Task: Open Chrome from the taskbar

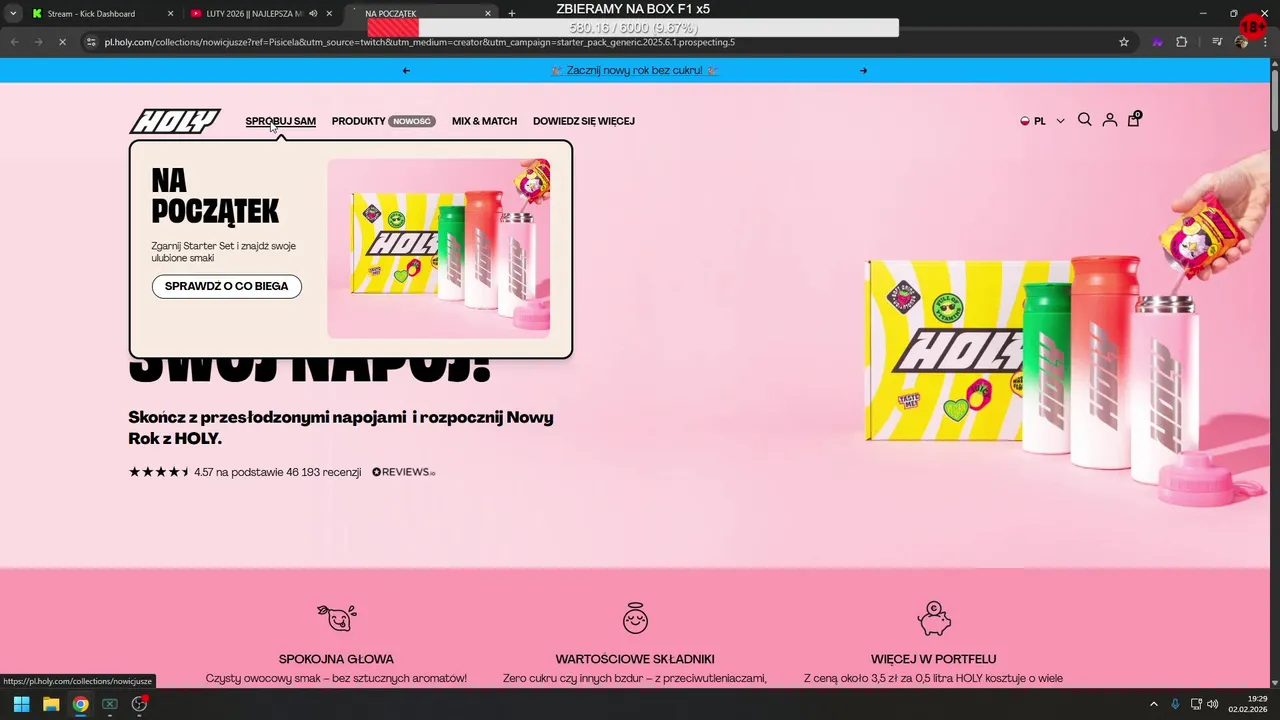Action: click(x=80, y=704)
